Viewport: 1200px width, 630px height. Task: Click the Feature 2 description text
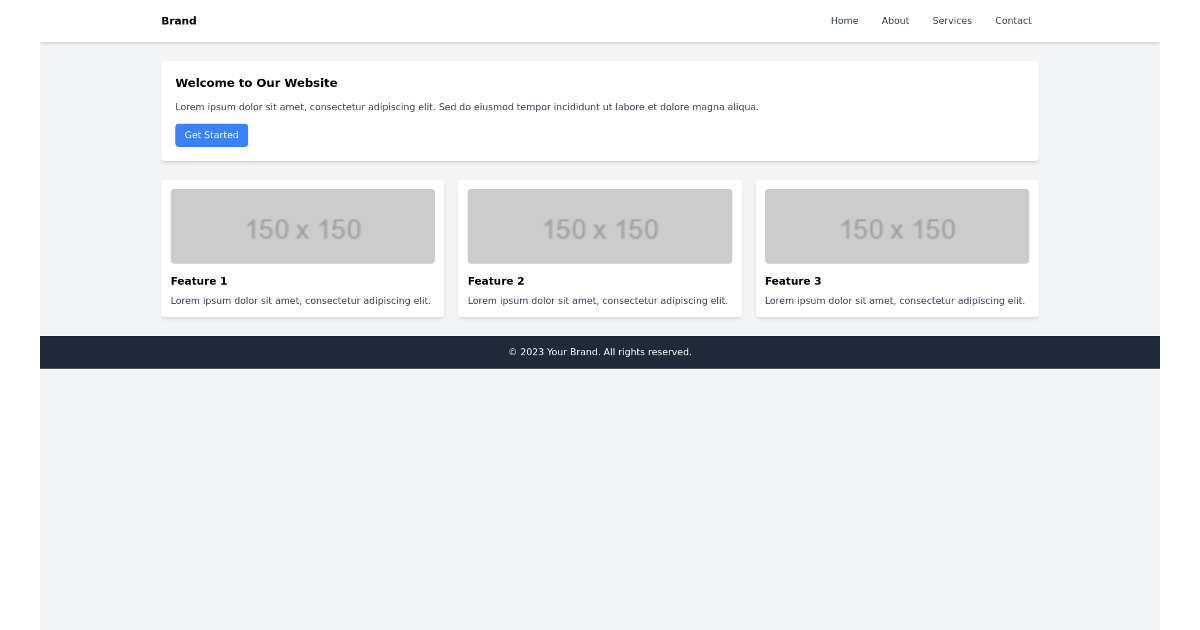click(x=597, y=300)
